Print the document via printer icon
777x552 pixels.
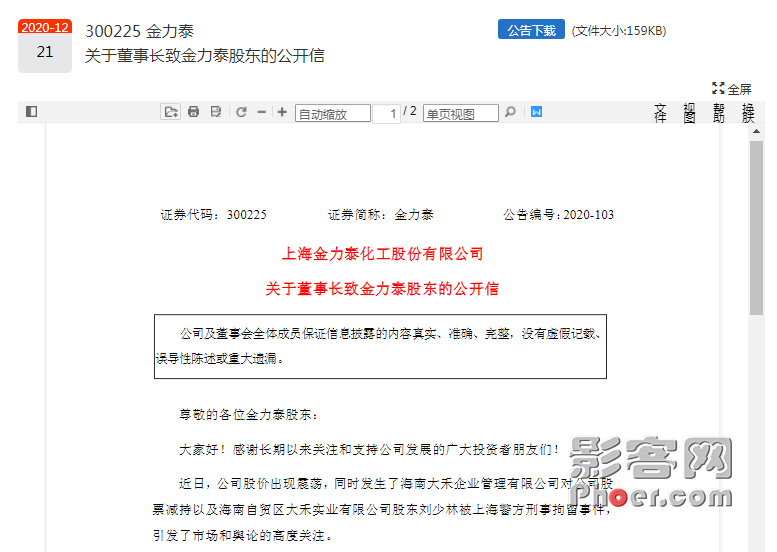coord(194,111)
